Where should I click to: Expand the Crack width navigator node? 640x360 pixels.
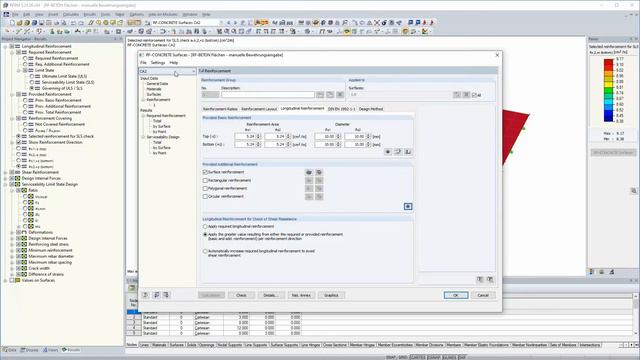pos(12,269)
